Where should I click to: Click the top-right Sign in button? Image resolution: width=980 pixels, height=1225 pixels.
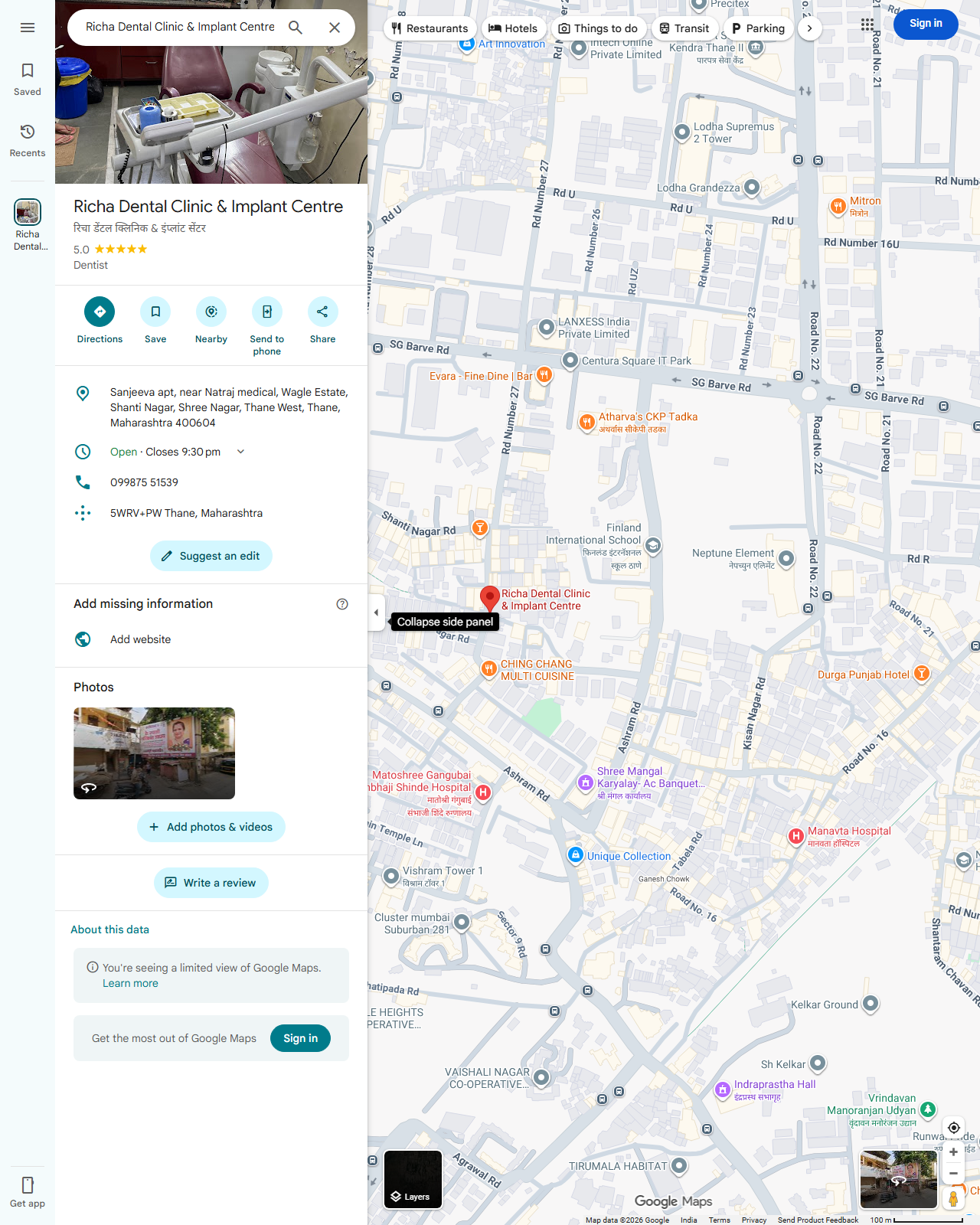[926, 24]
